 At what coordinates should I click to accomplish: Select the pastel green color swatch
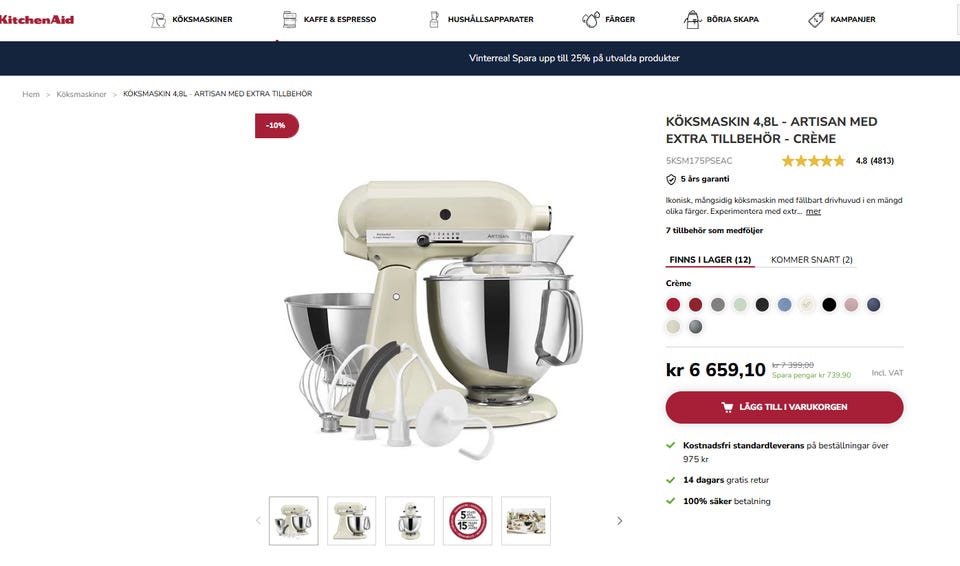(x=740, y=304)
